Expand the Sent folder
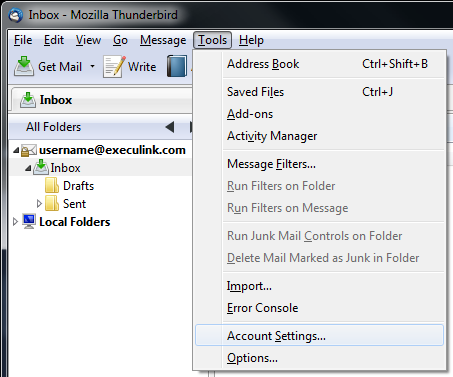Viewport: 453px width, 377px height. coord(39,204)
